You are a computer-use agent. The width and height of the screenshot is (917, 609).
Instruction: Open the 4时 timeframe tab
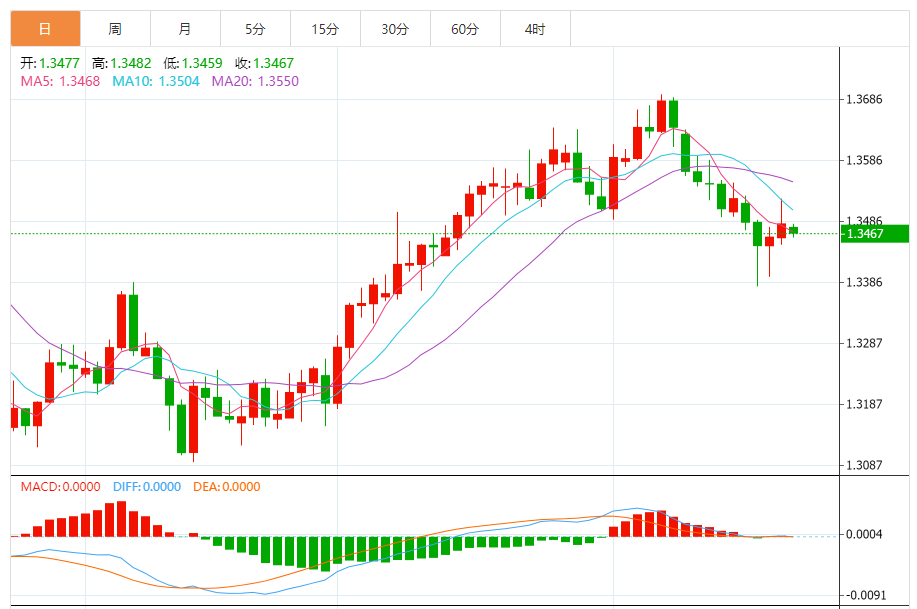click(x=535, y=29)
